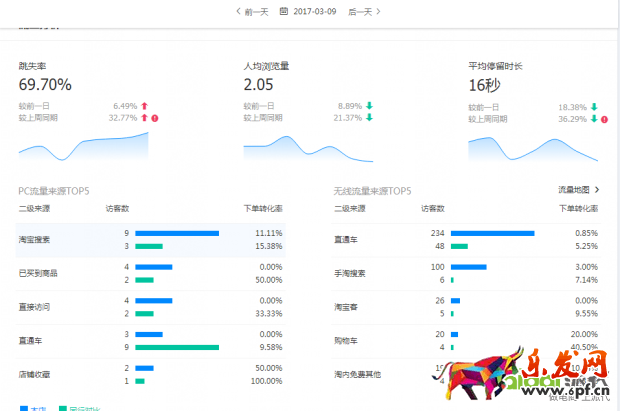Click red up arrow next to 6.49%
This screenshot has height=411, width=620.
tap(144, 105)
